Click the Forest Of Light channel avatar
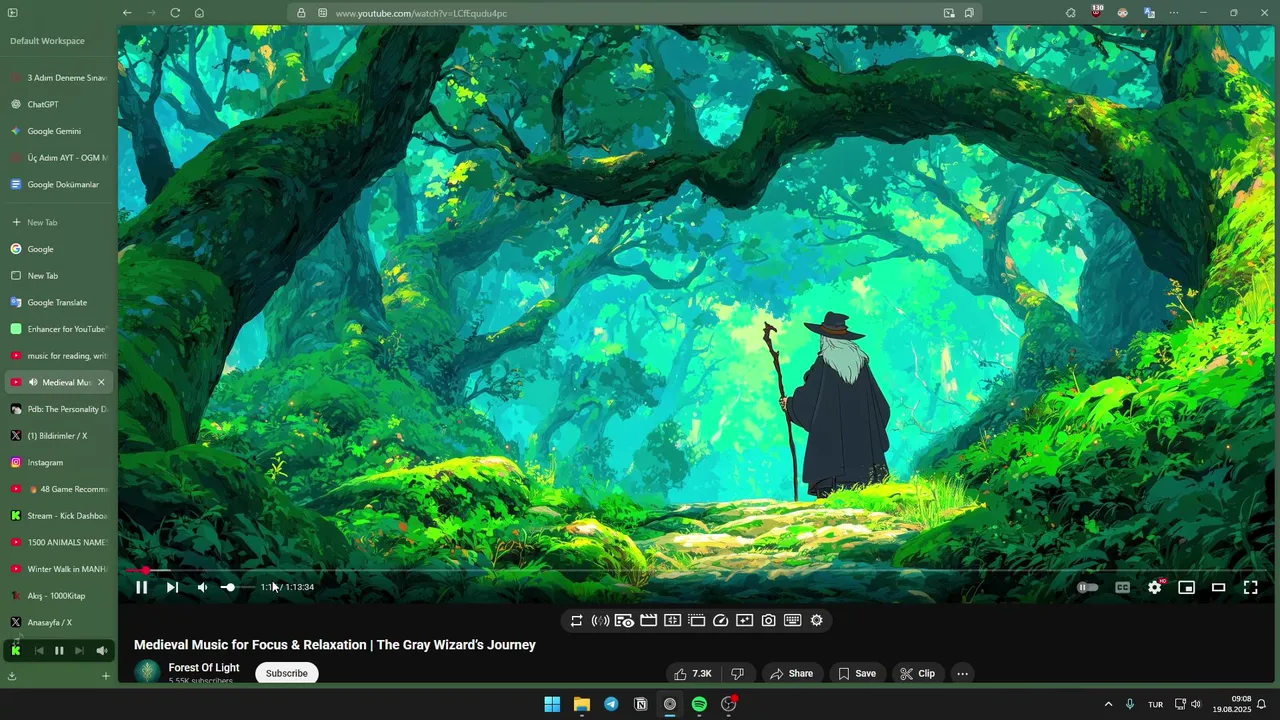Image resolution: width=1280 pixels, height=720 pixels. (147, 672)
